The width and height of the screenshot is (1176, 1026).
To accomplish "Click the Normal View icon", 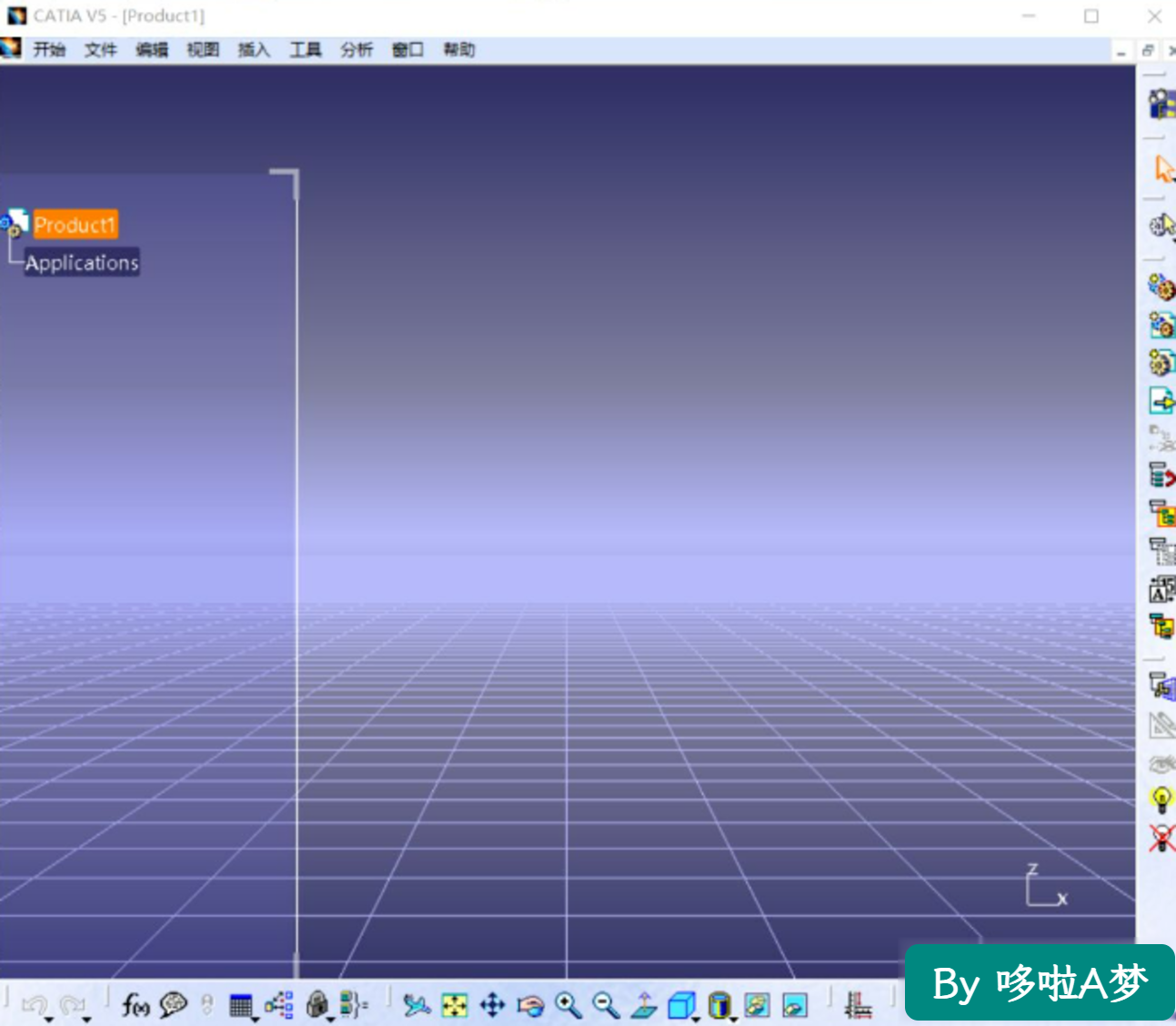I will click(x=644, y=1005).
